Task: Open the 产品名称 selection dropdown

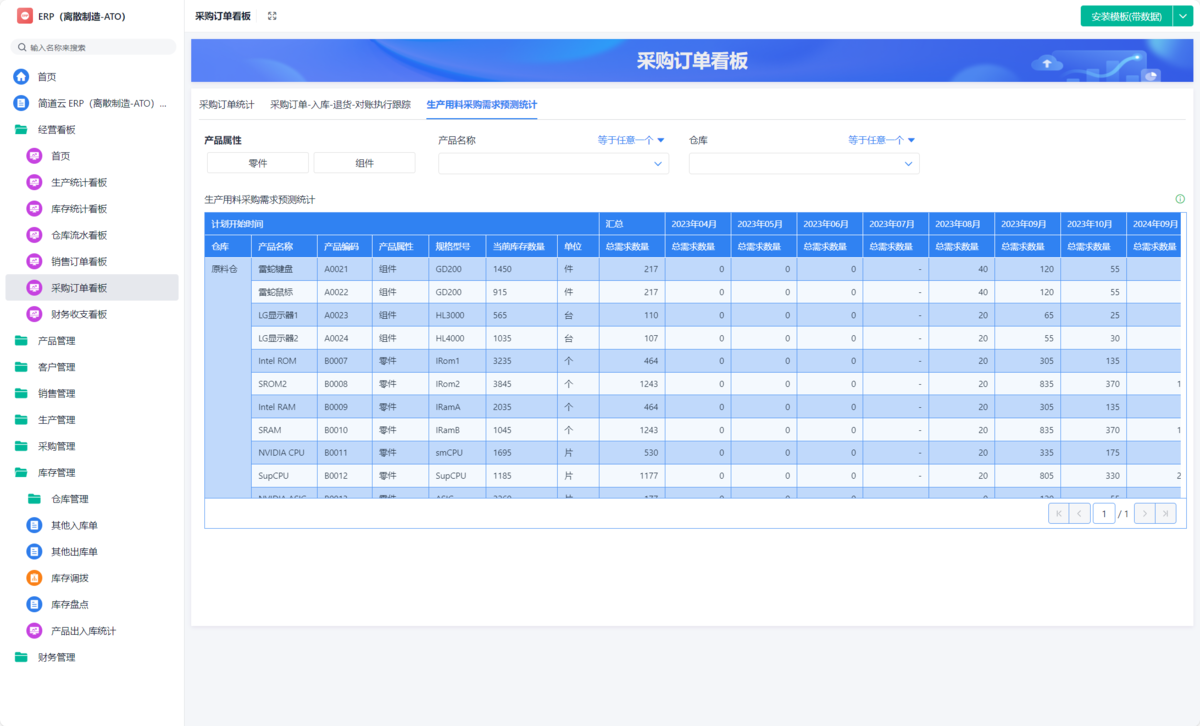Action: (553, 163)
